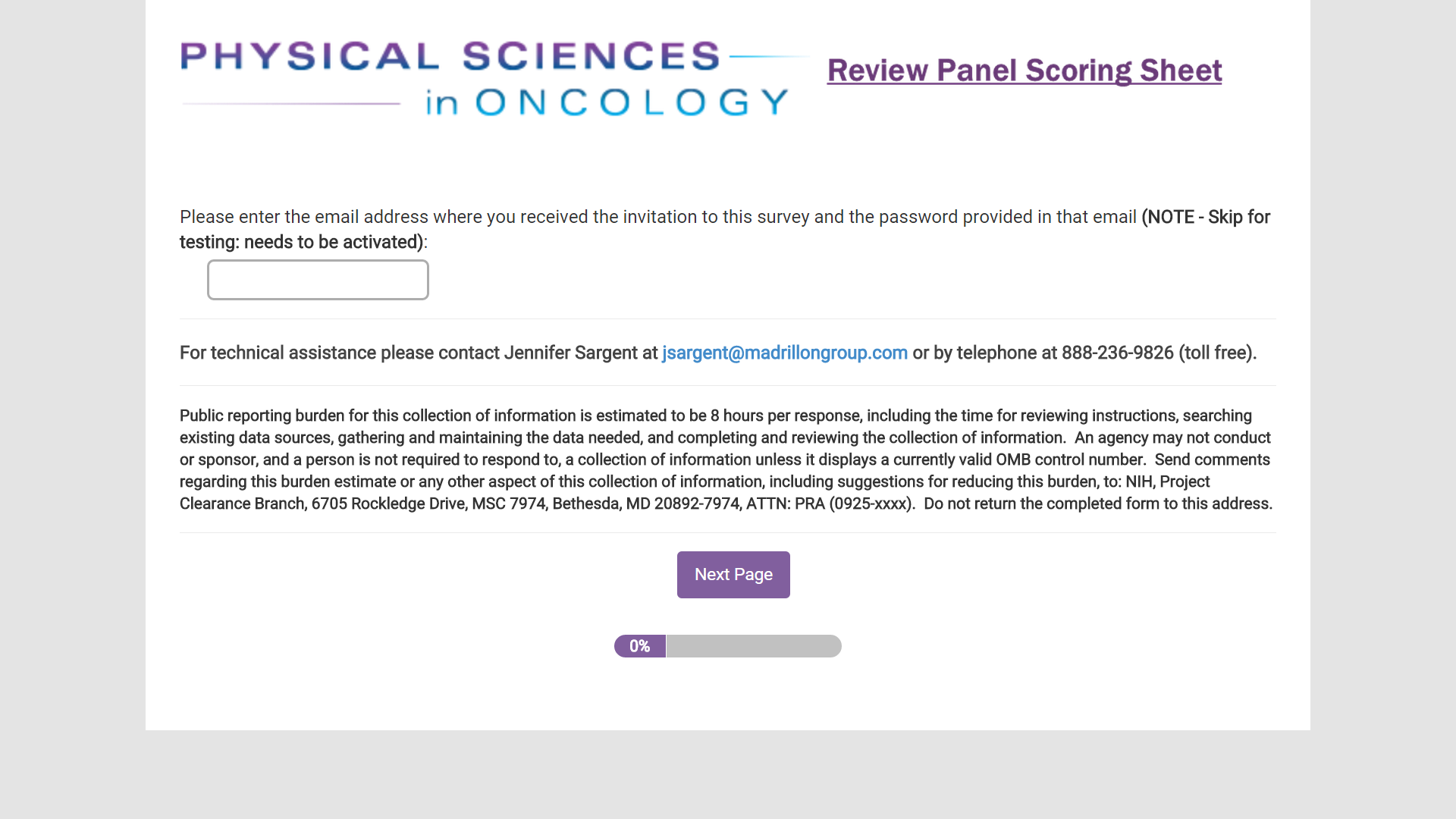Focus the email address input field
1456x819 pixels.
[318, 280]
